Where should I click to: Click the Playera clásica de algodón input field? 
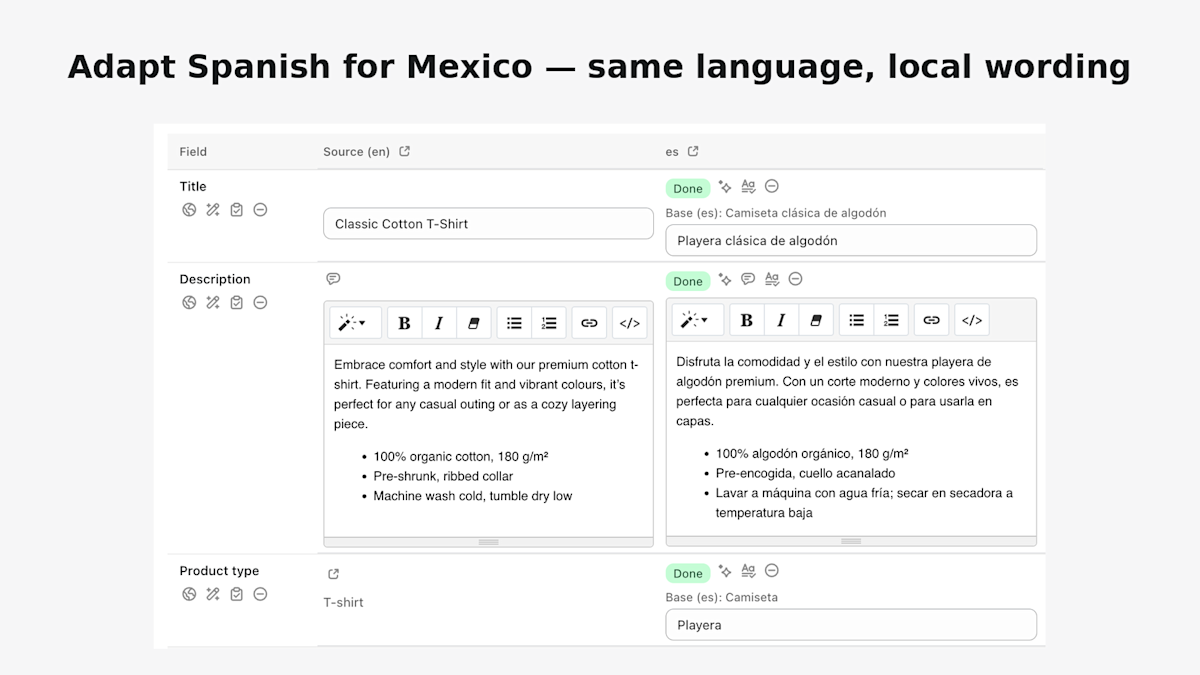pyautogui.click(x=851, y=240)
